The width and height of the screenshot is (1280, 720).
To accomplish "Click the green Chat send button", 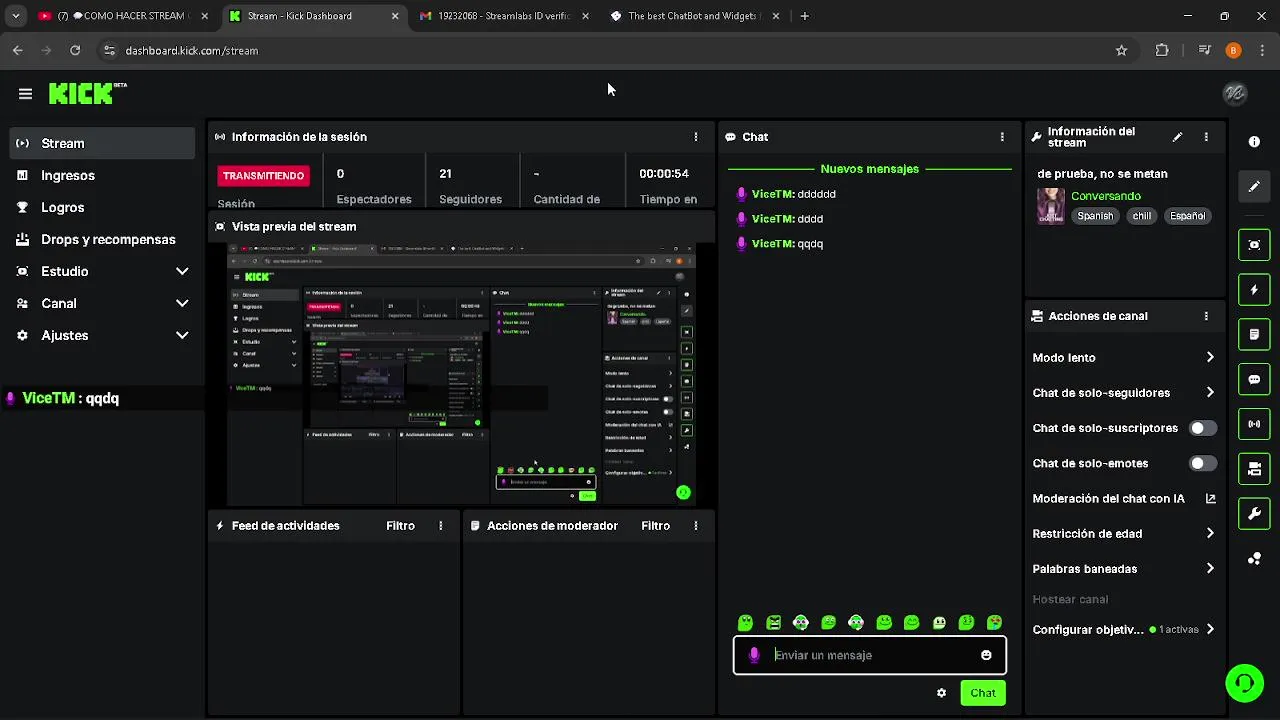I will 982,693.
